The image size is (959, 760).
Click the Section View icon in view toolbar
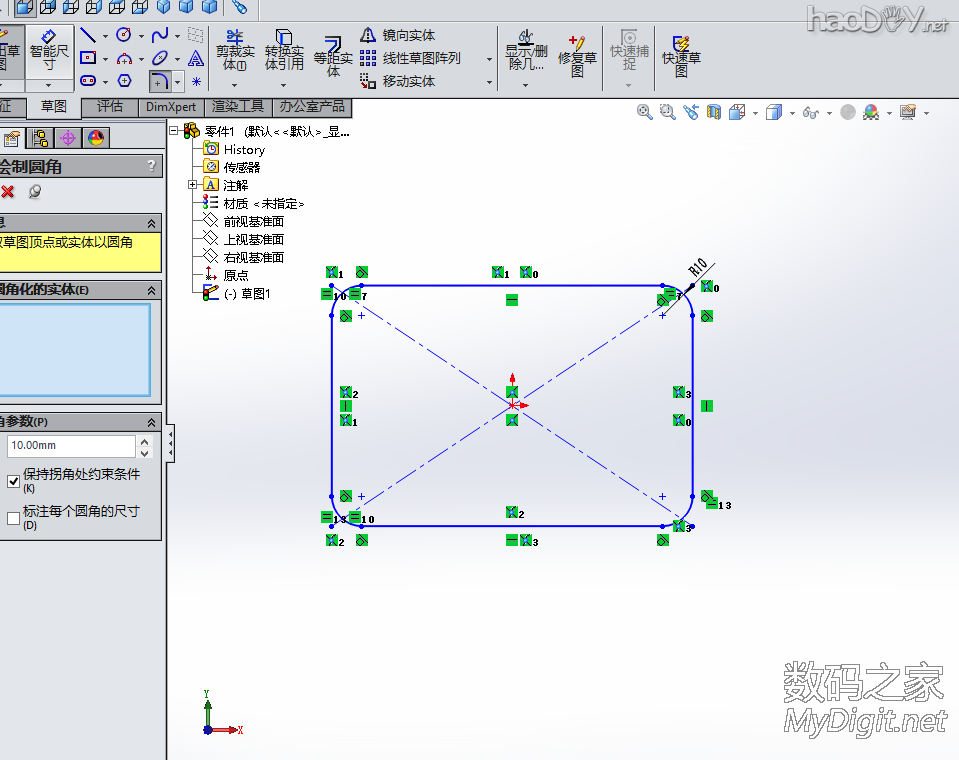tap(714, 112)
